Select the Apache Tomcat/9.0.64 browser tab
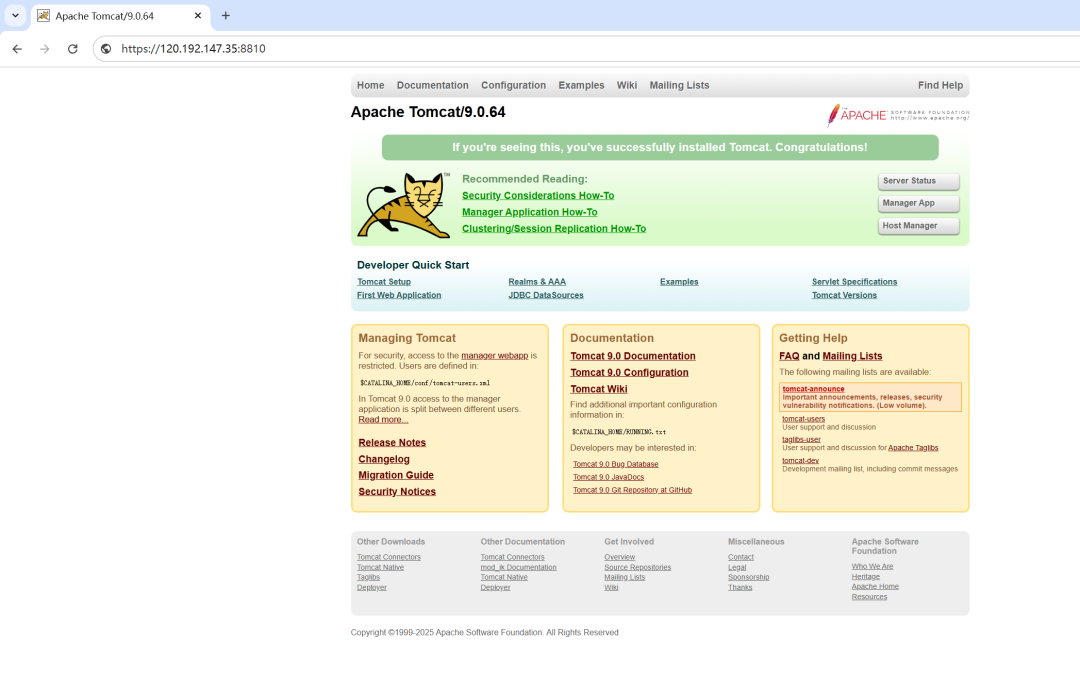 click(x=121, y=16)
